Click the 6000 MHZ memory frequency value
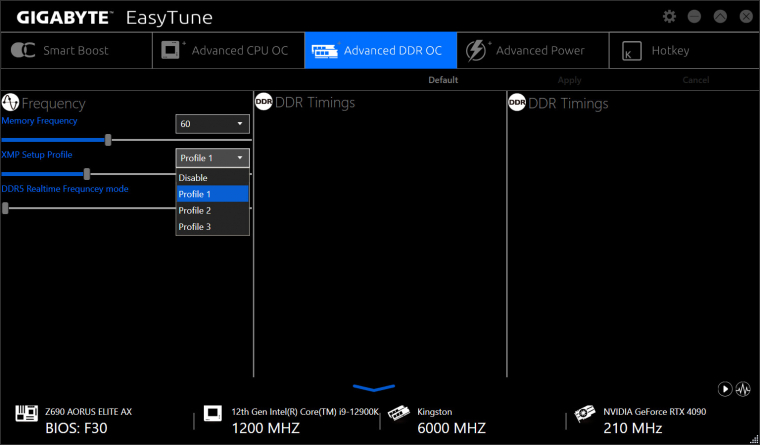This screenshot has height=445, width=760. click(452, 429)
